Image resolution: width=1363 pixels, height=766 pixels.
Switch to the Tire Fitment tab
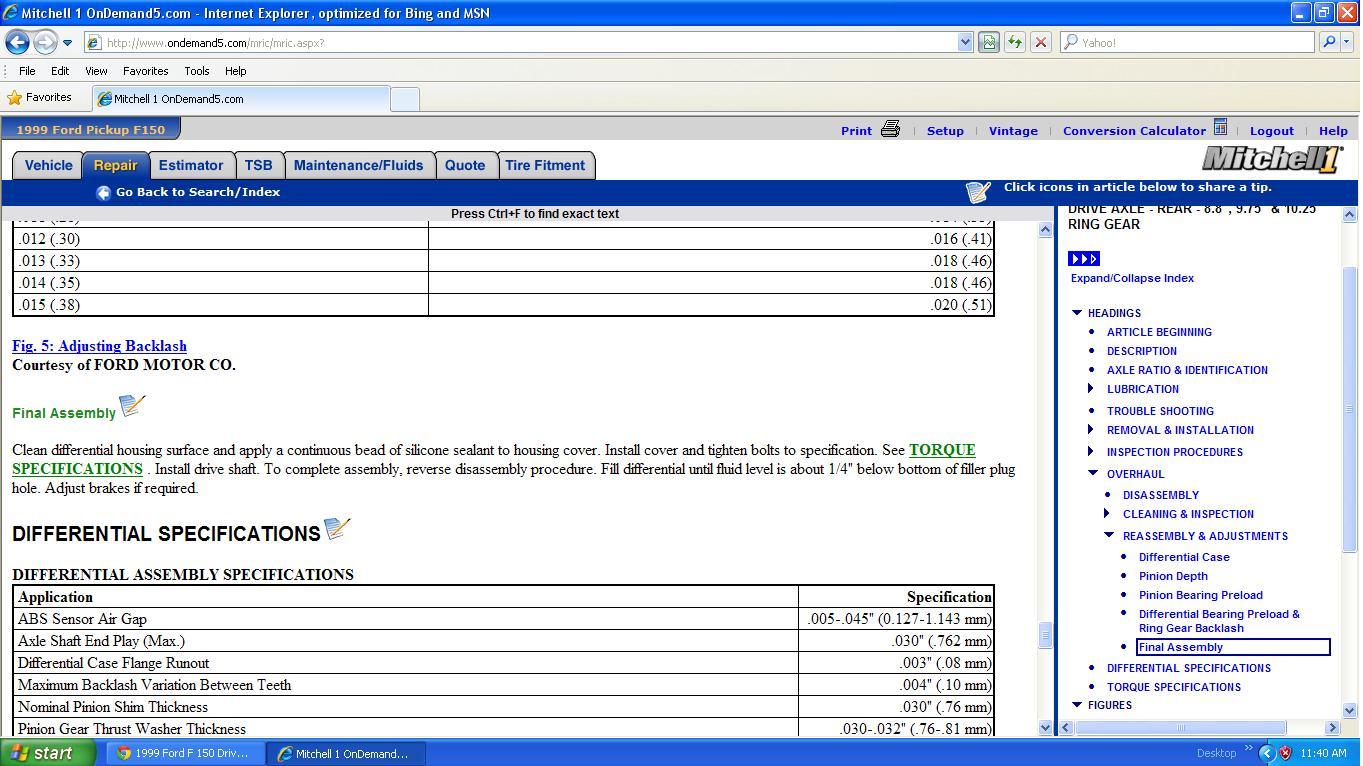[x=545, y=166]
